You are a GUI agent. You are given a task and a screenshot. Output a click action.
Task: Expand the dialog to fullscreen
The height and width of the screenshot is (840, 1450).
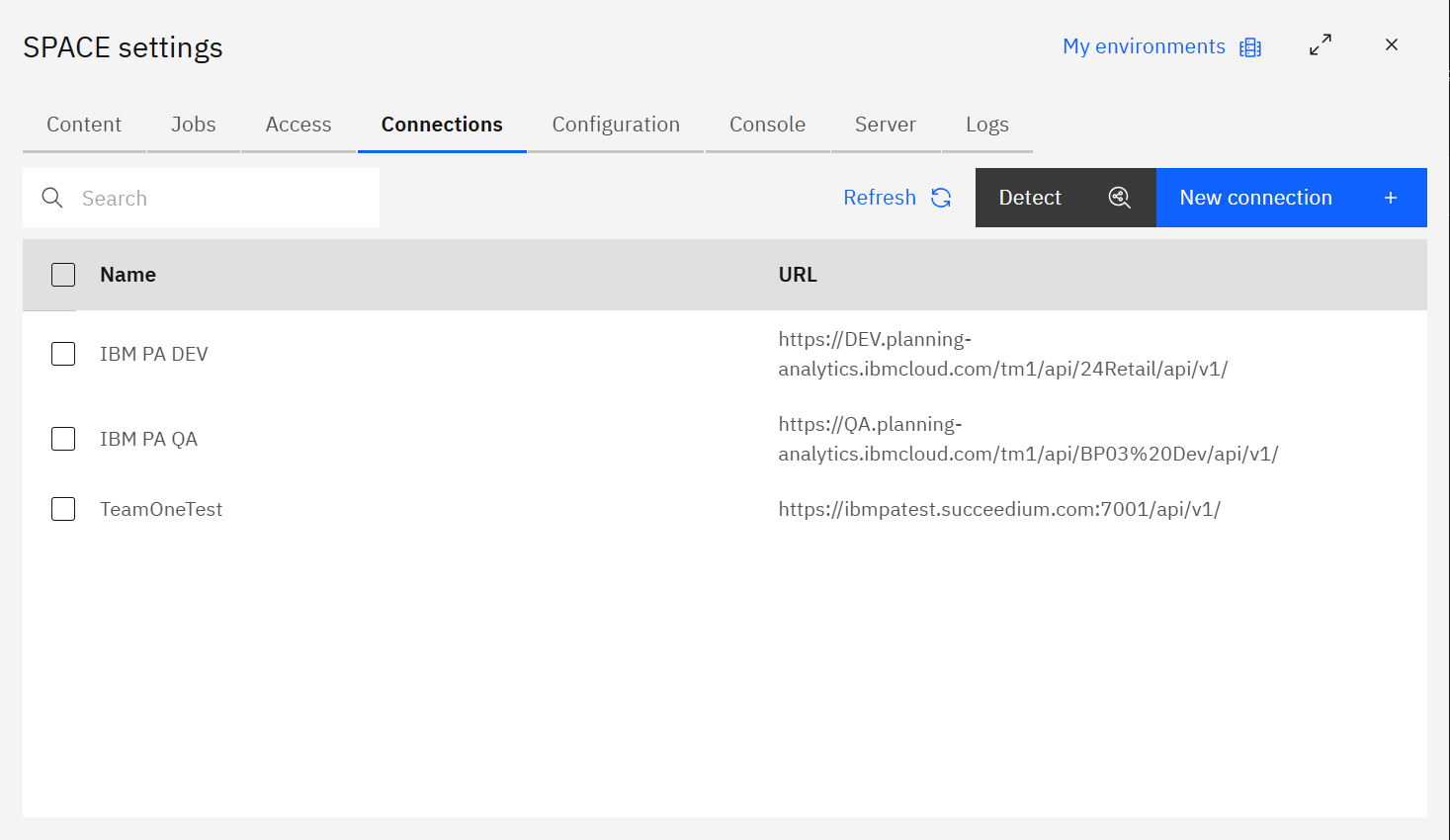point(1321,44)
